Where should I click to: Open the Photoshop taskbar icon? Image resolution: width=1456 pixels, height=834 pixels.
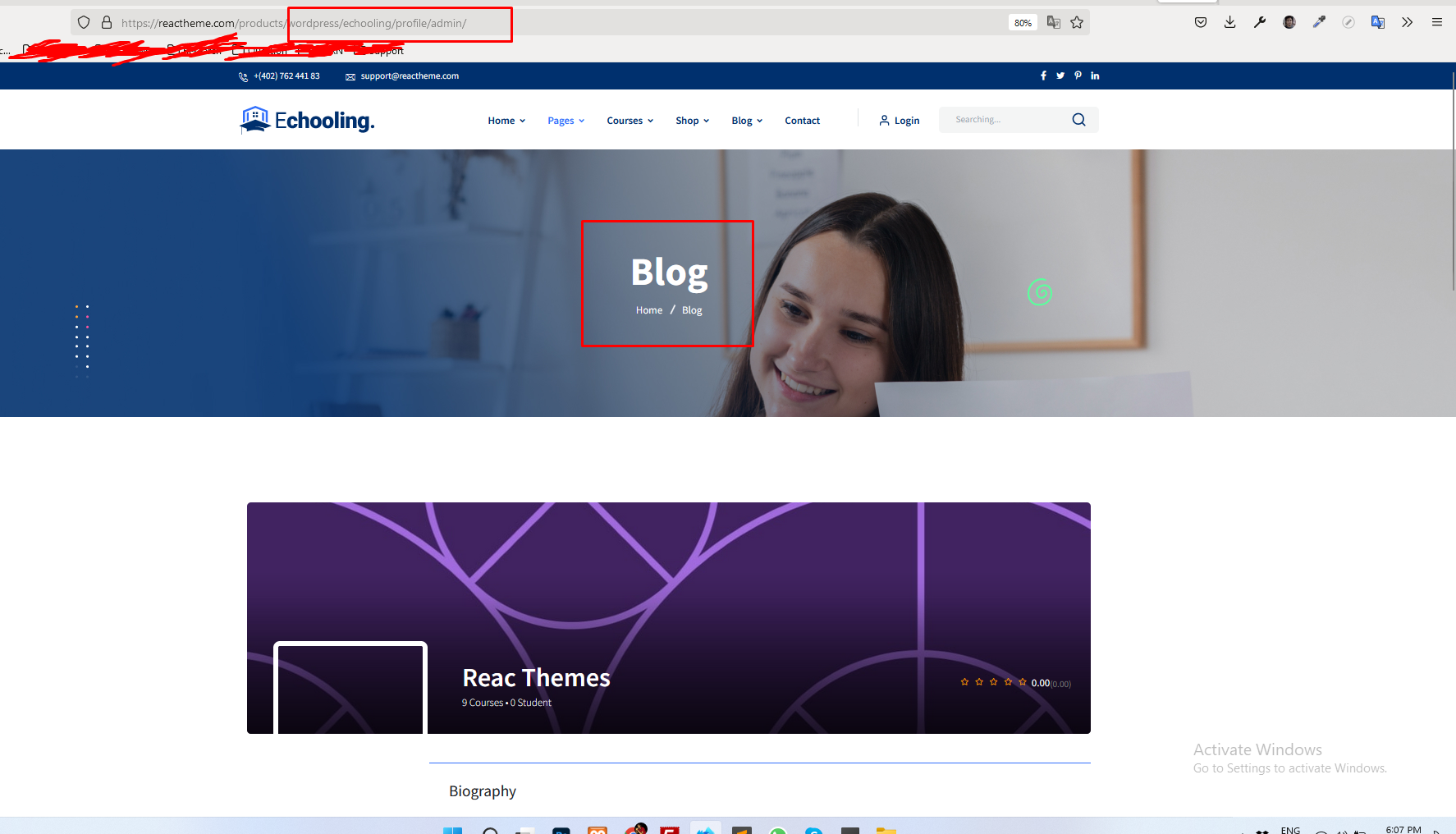tap(561, 830)
